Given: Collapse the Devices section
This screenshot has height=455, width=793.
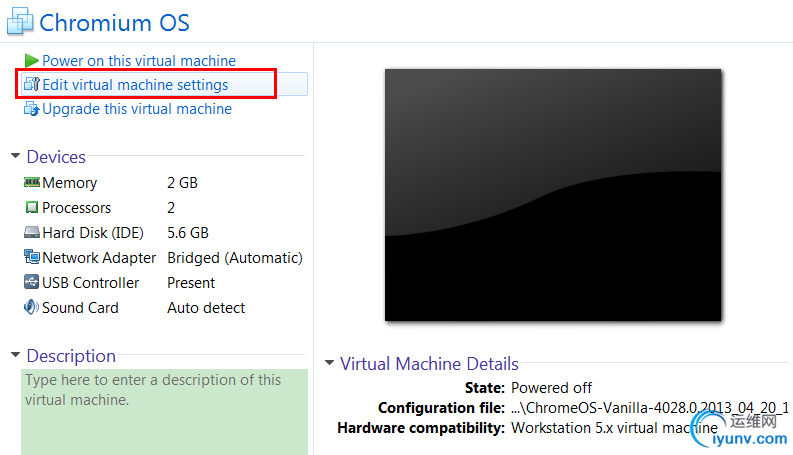Looking at the screenshot, I should tap(15, 157).
